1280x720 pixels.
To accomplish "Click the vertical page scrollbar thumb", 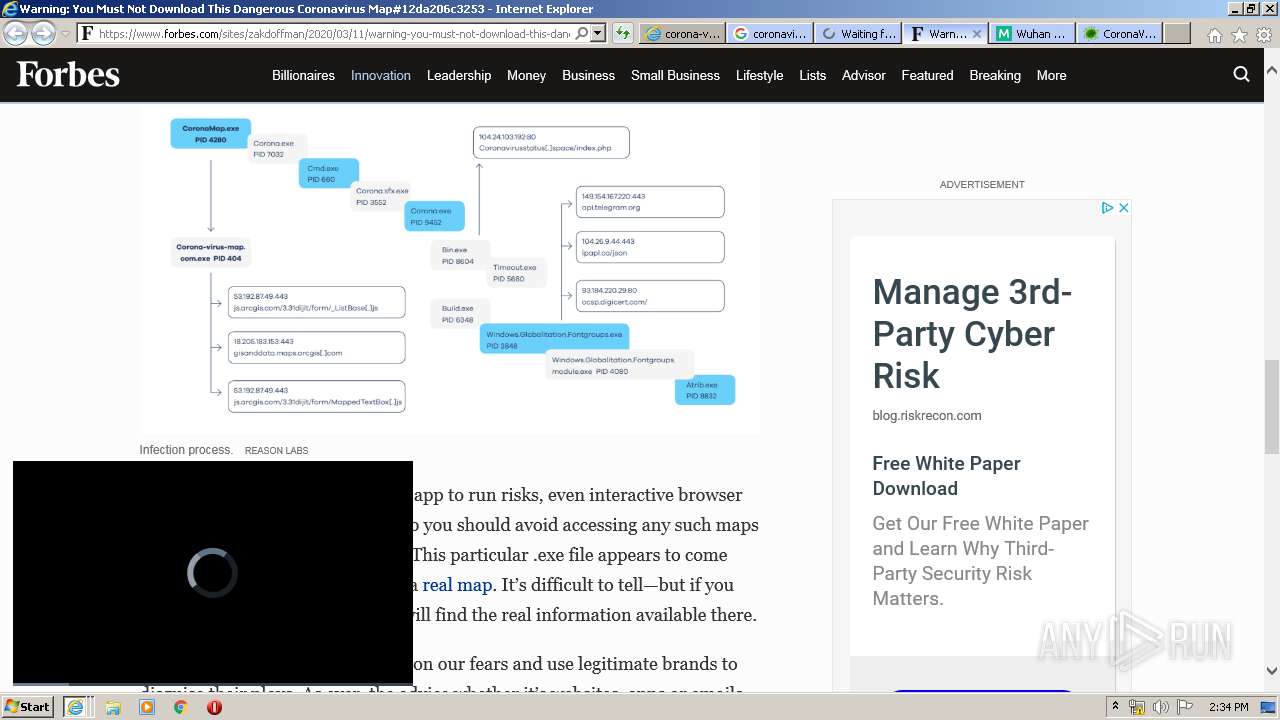I will [x=1272, y=406].
